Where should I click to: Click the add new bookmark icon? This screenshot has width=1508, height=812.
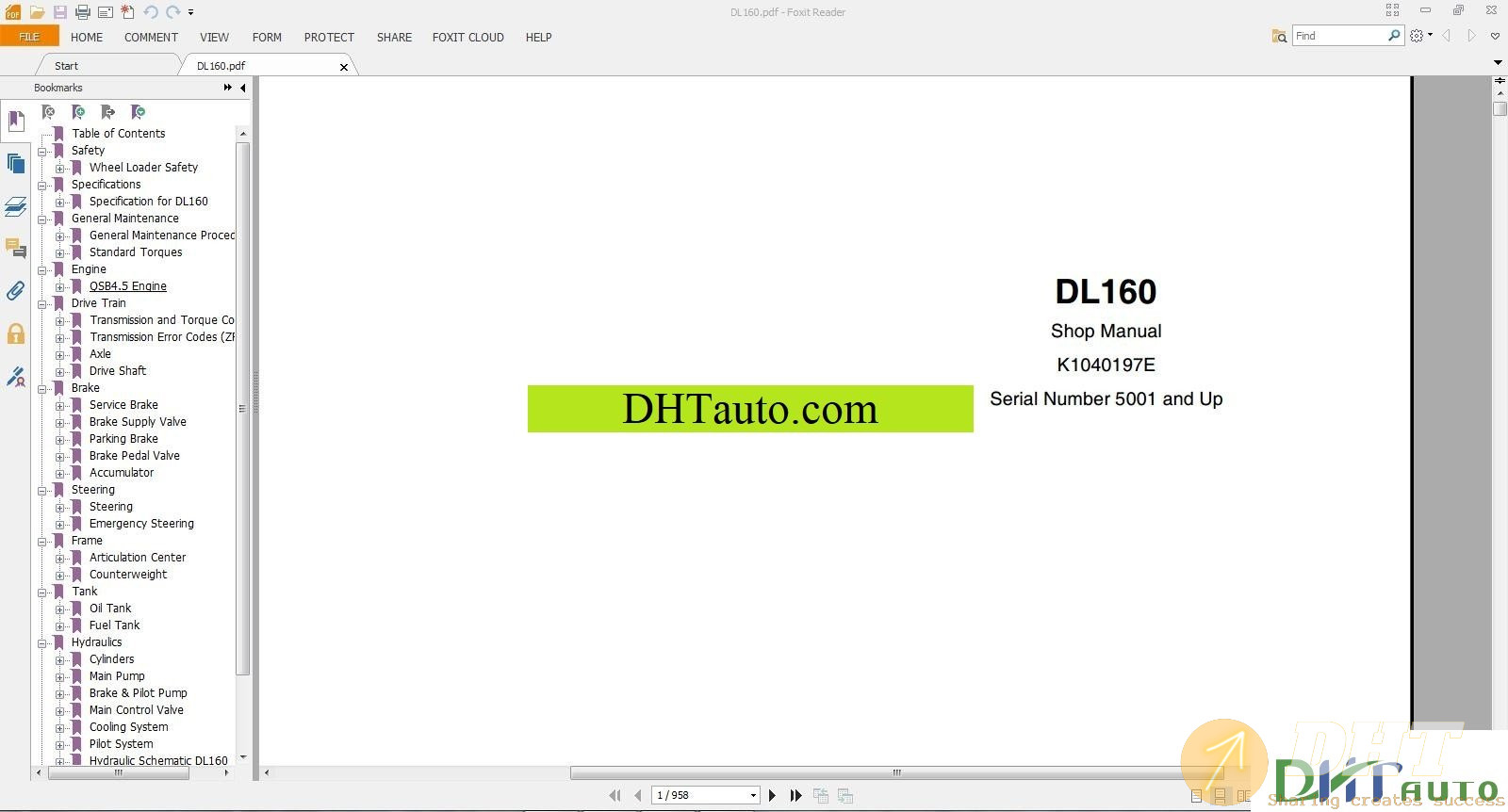point(78,112)
